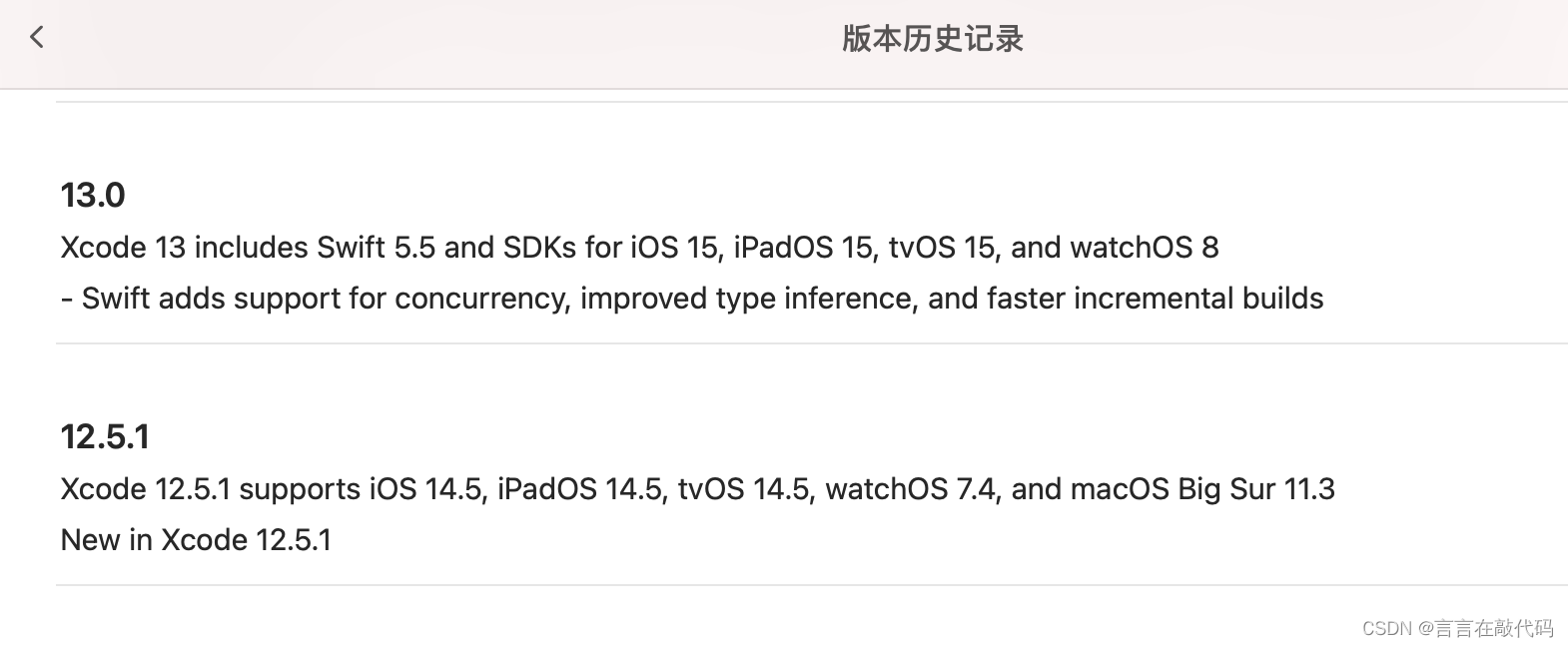The height and width of the screenshot is (647, 1568).
Task: Click the Swift concurrency bullet text
Action: pos(692,298)
